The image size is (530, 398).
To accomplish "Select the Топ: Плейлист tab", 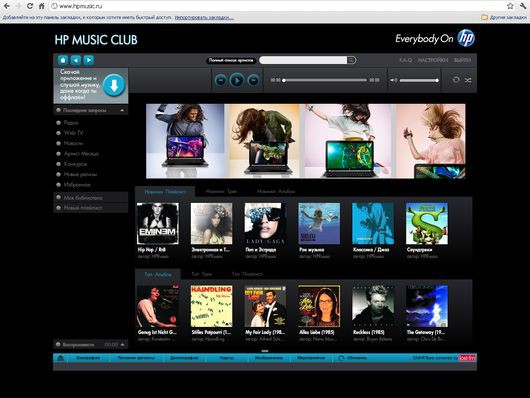I will coord(247,274).
